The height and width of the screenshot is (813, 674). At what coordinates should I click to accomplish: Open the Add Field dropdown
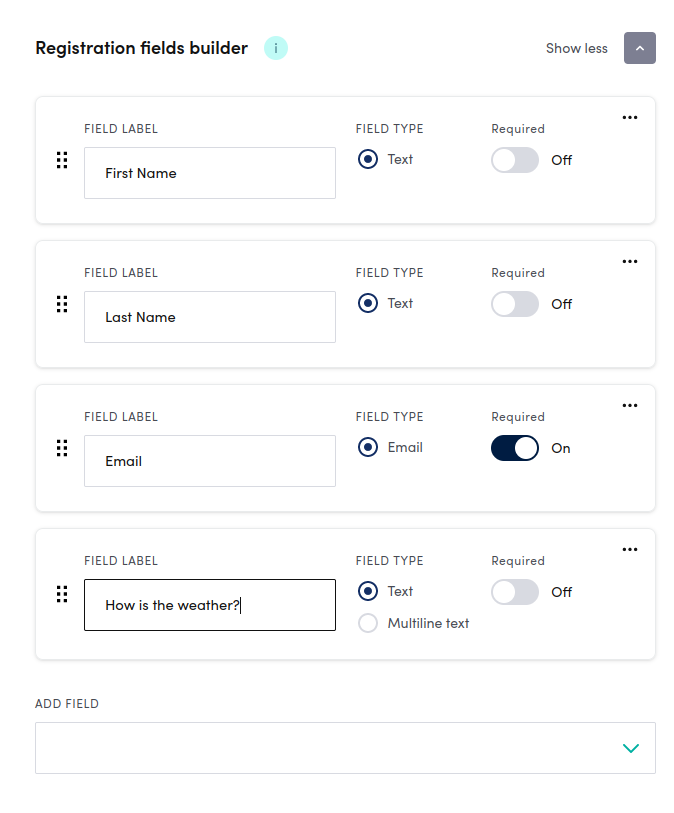pyautogui.click(x=345, y=748)
